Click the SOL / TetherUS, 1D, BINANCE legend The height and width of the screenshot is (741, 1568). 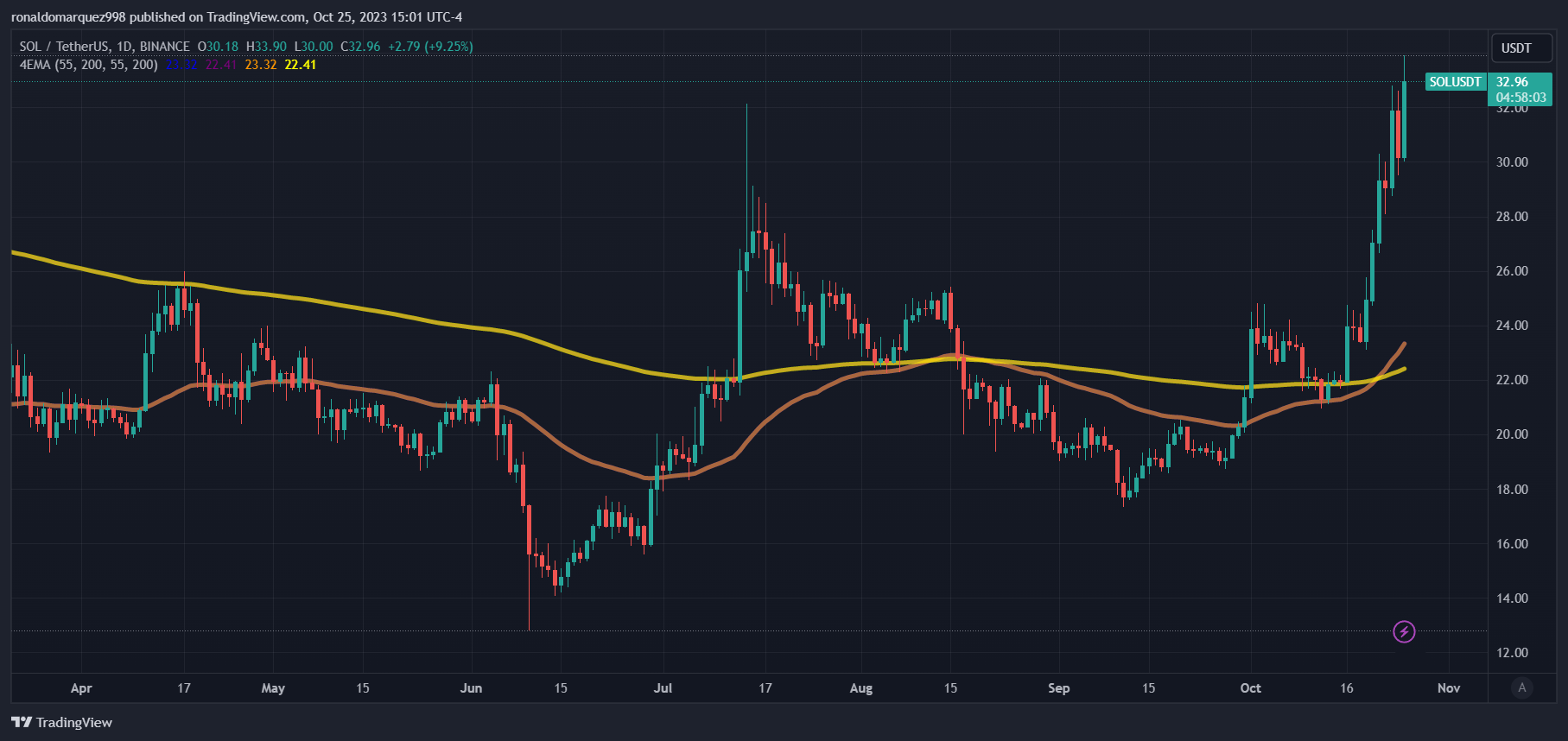[x=105, y=47]
